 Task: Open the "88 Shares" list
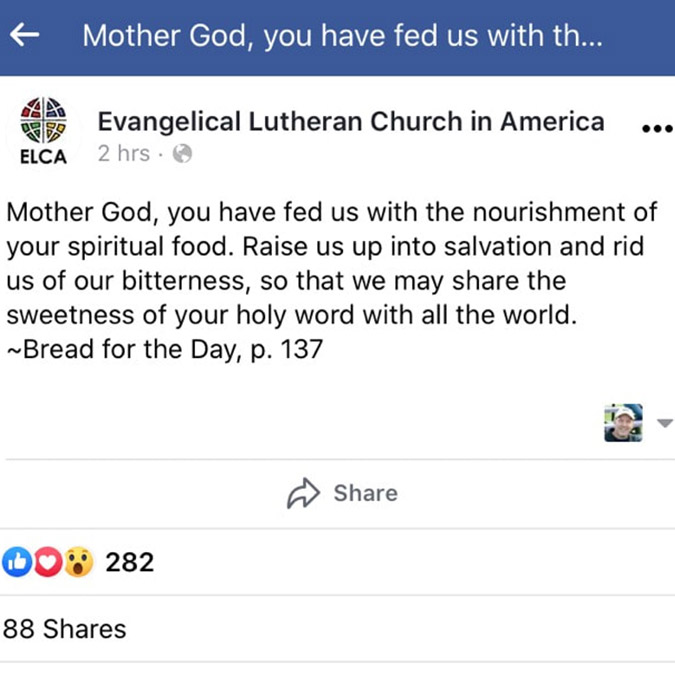tap(65, 629)
